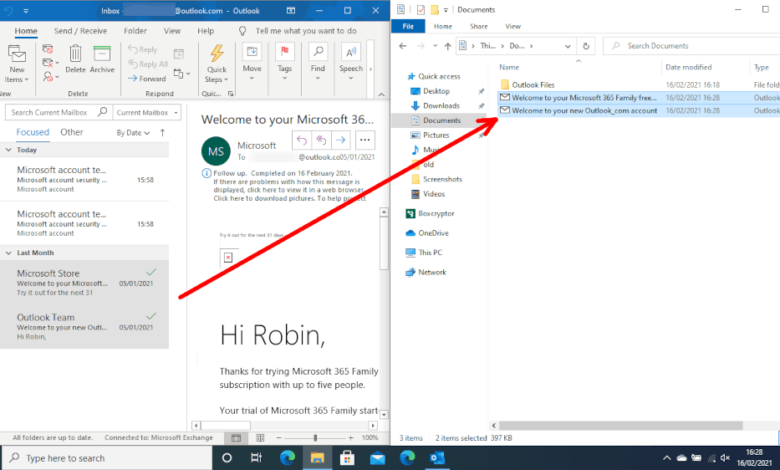
Task: Select Welcome to your new Outlook_com account file
Action: click(585, 110)
